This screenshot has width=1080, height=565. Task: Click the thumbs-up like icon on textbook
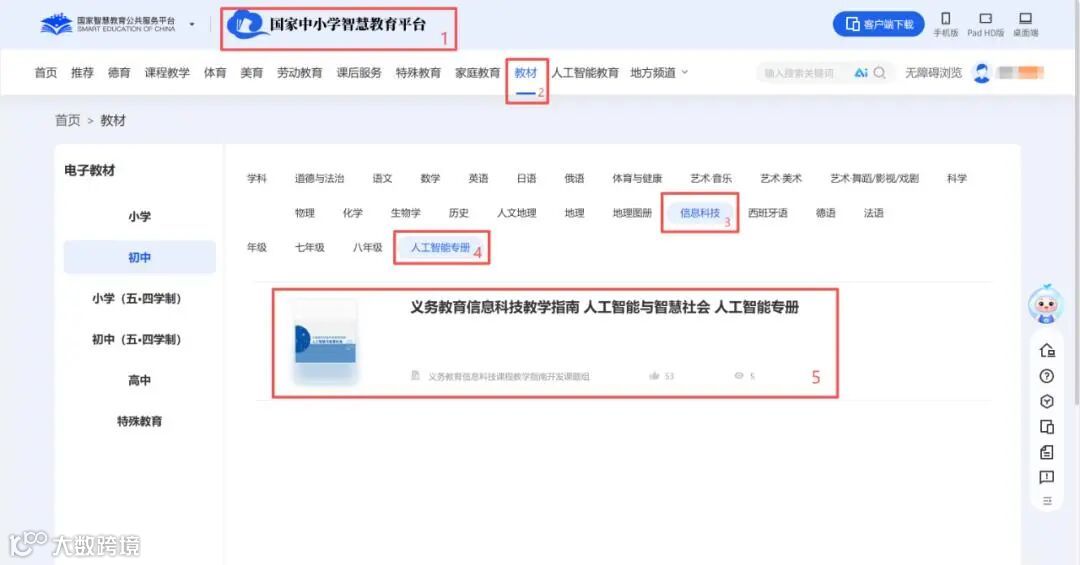coord(654,376)
